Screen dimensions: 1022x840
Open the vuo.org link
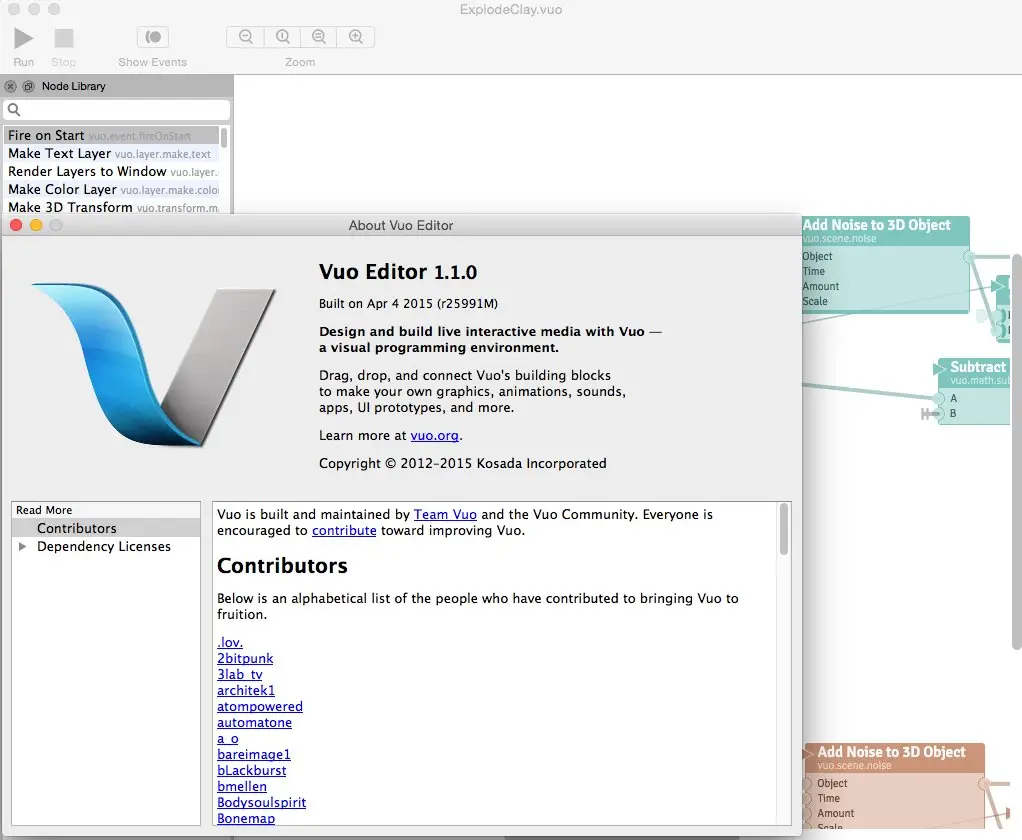435,435
